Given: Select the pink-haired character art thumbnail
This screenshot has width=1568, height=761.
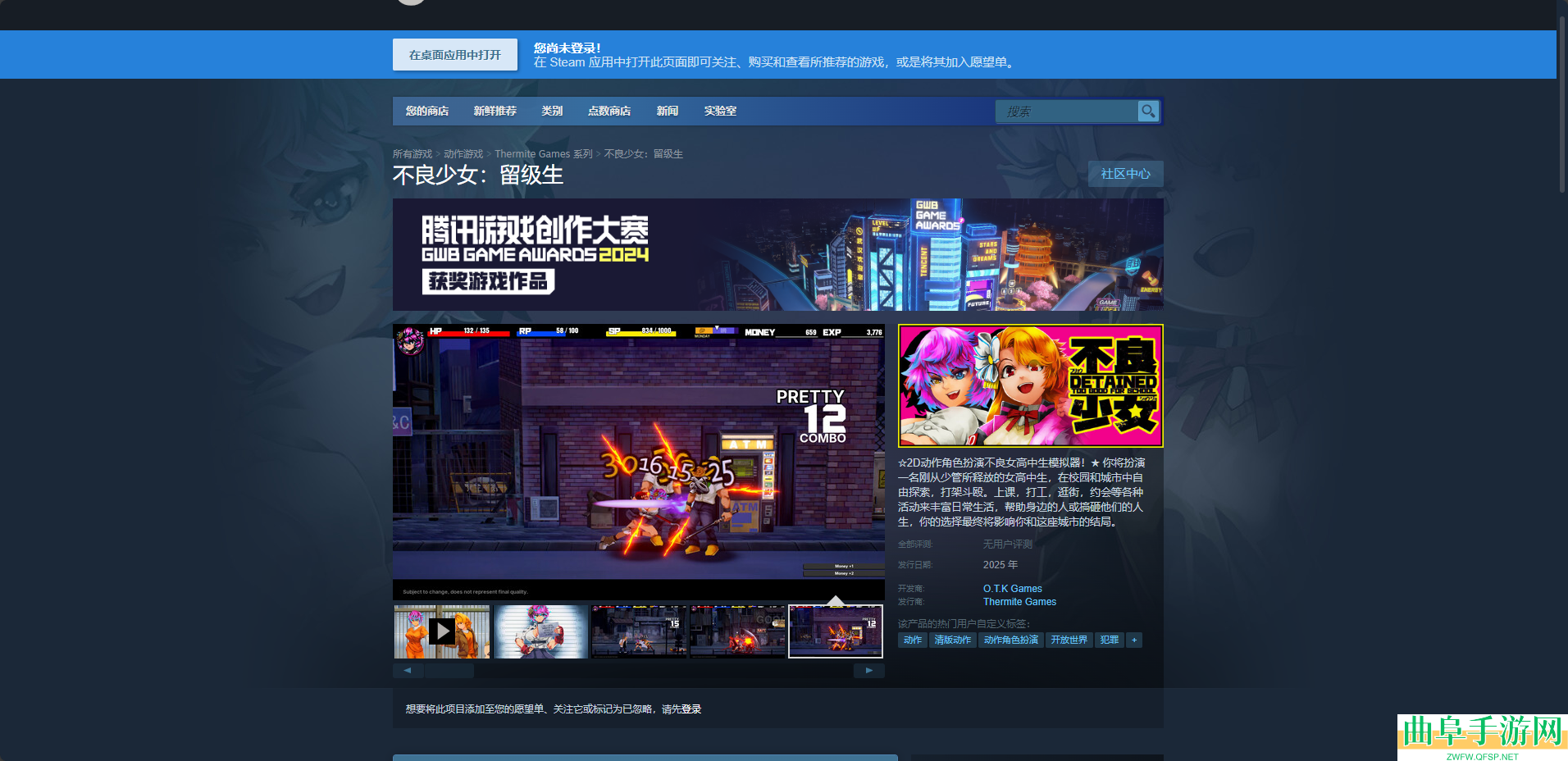Looking at the screenshot, I should [x=540, y=631].
